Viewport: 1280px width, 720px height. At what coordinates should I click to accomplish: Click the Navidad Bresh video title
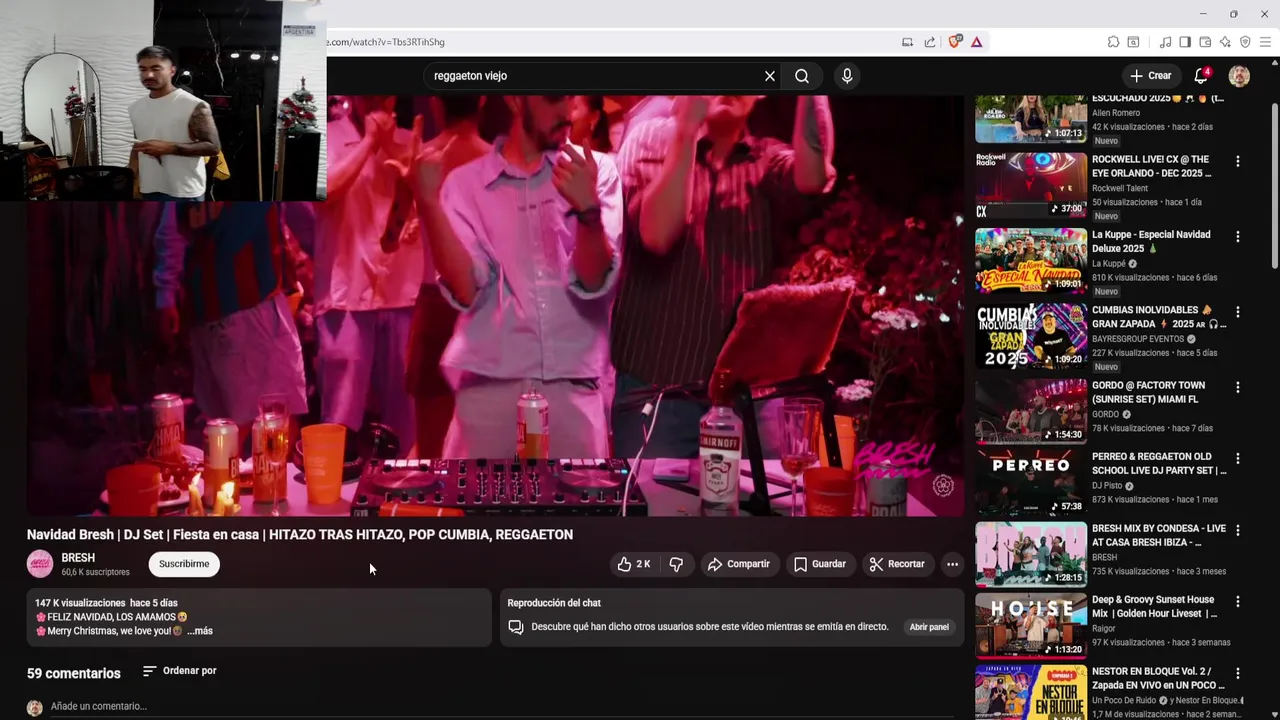(x=300, y=535)
